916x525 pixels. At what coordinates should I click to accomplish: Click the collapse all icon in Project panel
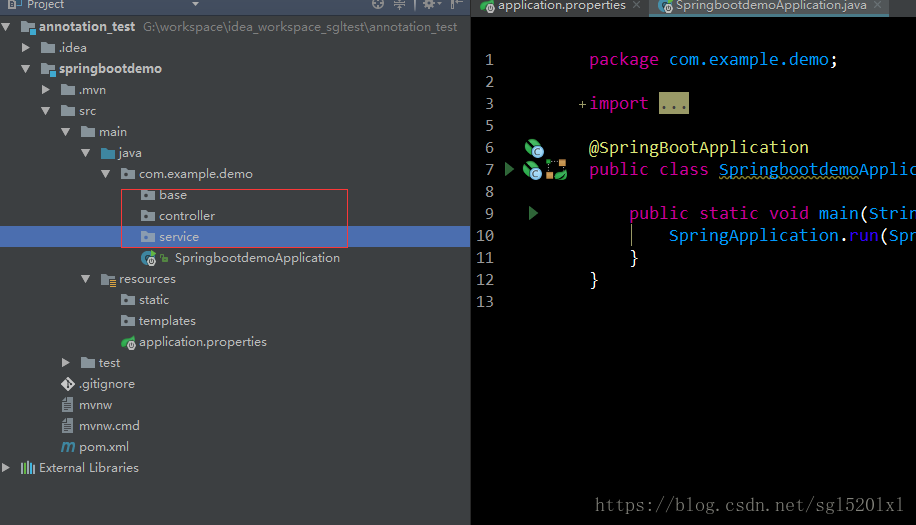coord(400,4)
